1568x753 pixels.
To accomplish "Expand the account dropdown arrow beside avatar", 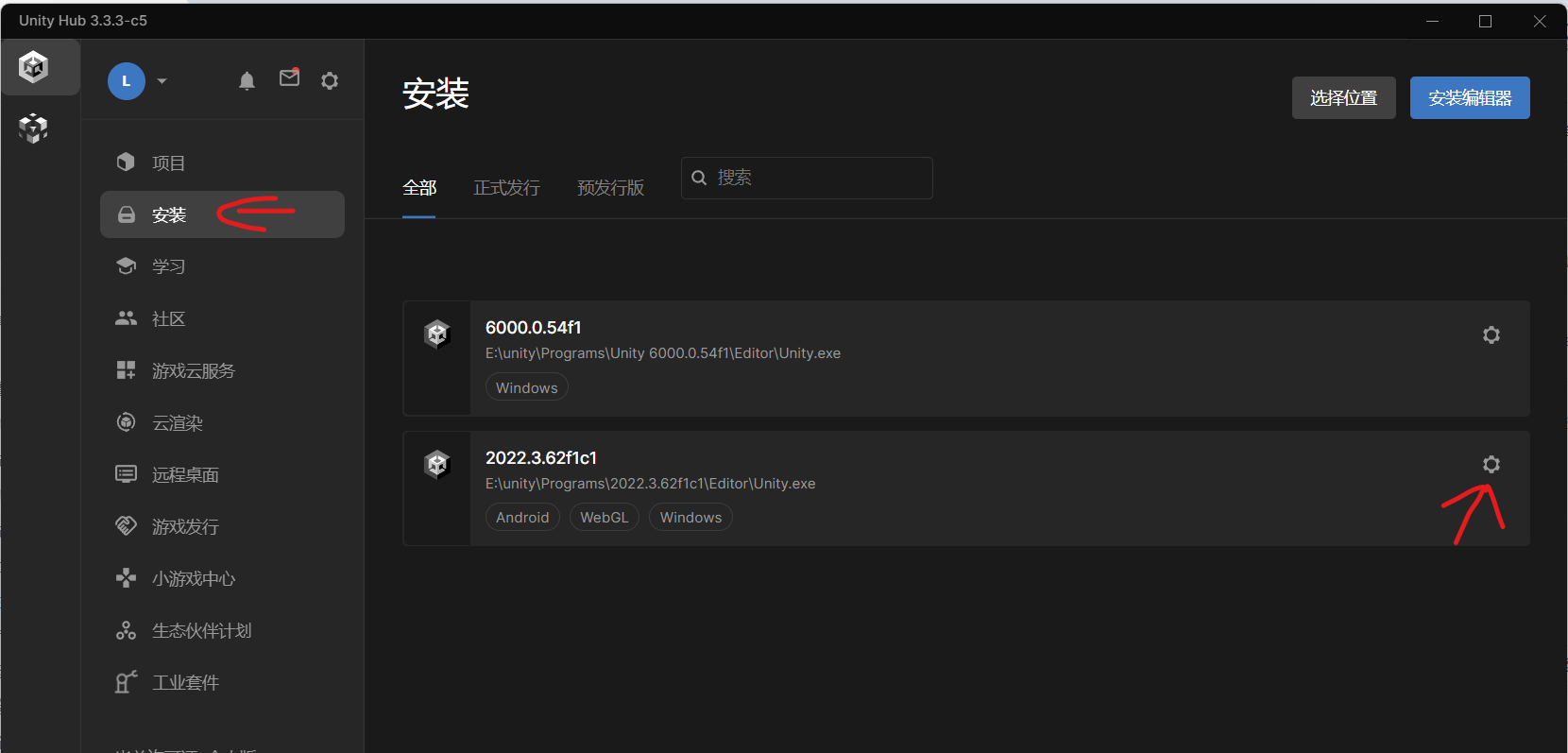I will coord(162,81).
